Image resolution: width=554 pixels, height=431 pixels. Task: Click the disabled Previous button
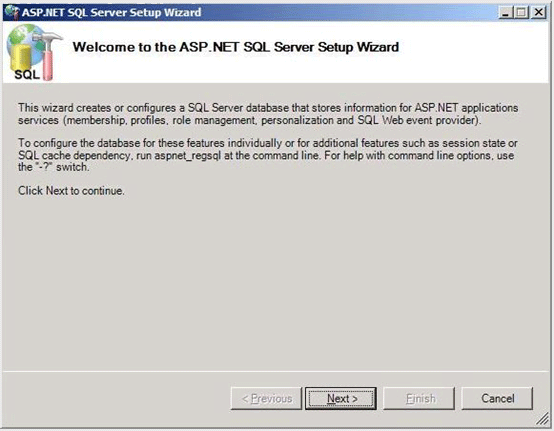pyautogui.click(x=266, y=398)
